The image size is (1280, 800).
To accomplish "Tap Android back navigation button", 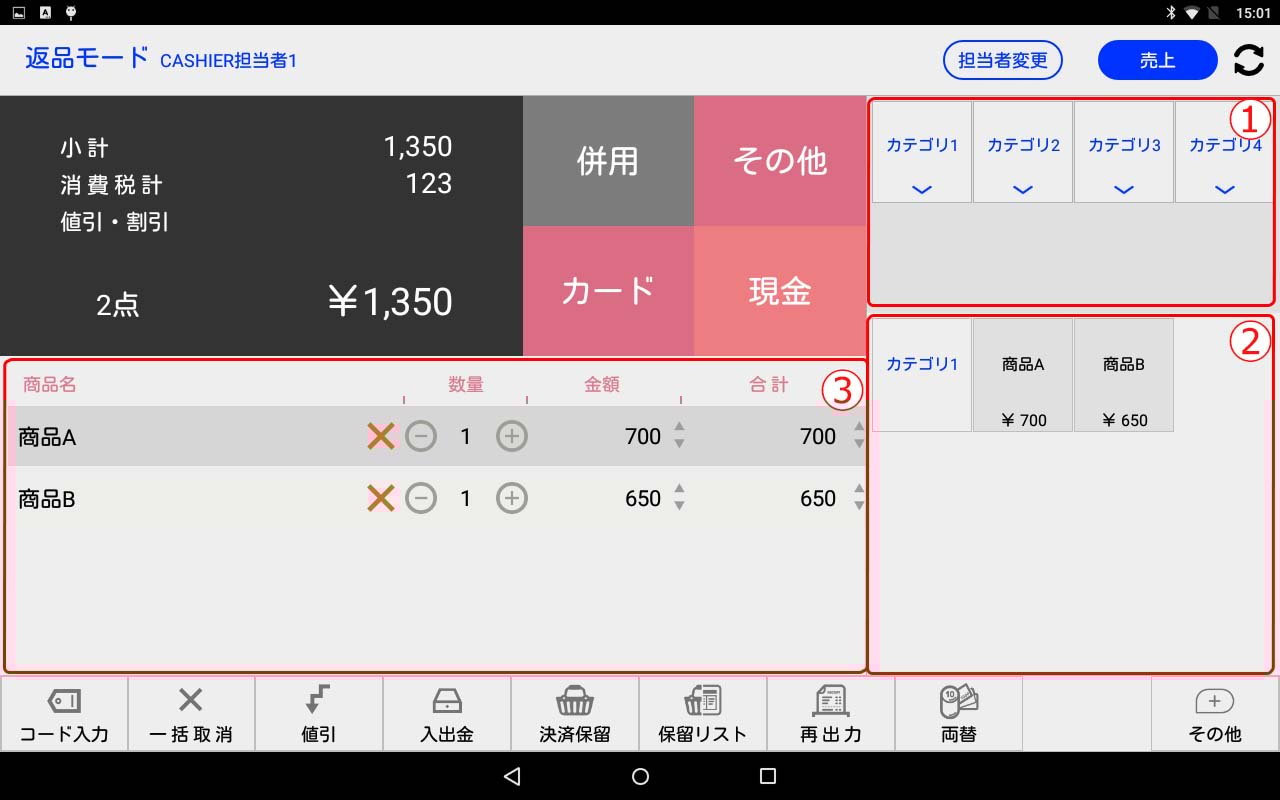I will 512,776.
